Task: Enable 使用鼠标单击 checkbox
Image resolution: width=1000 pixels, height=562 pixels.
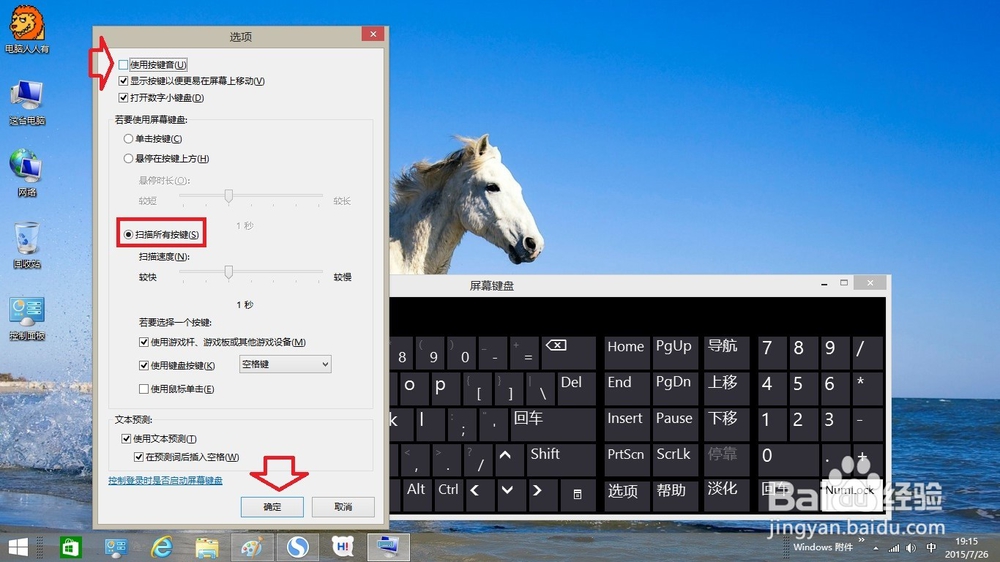Action: pos(144,388)
